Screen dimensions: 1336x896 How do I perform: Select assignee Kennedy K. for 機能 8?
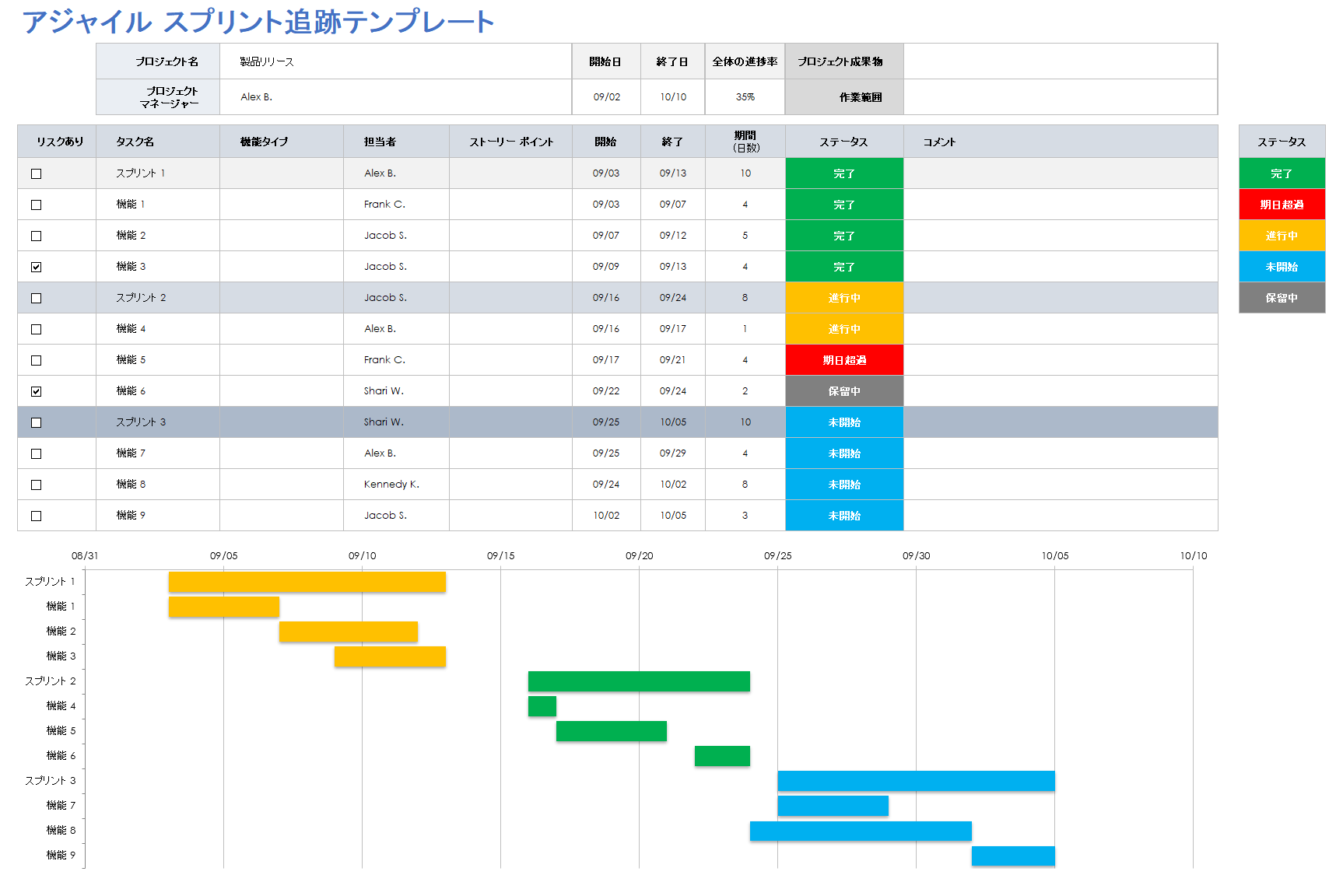[x=396, y=485]
